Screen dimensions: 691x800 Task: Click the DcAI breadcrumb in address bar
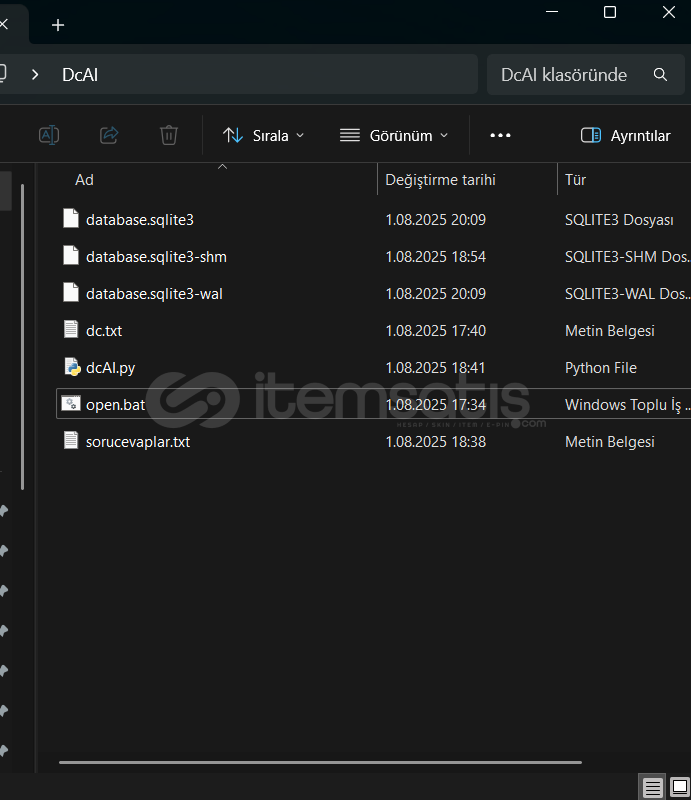coord(80,74)
